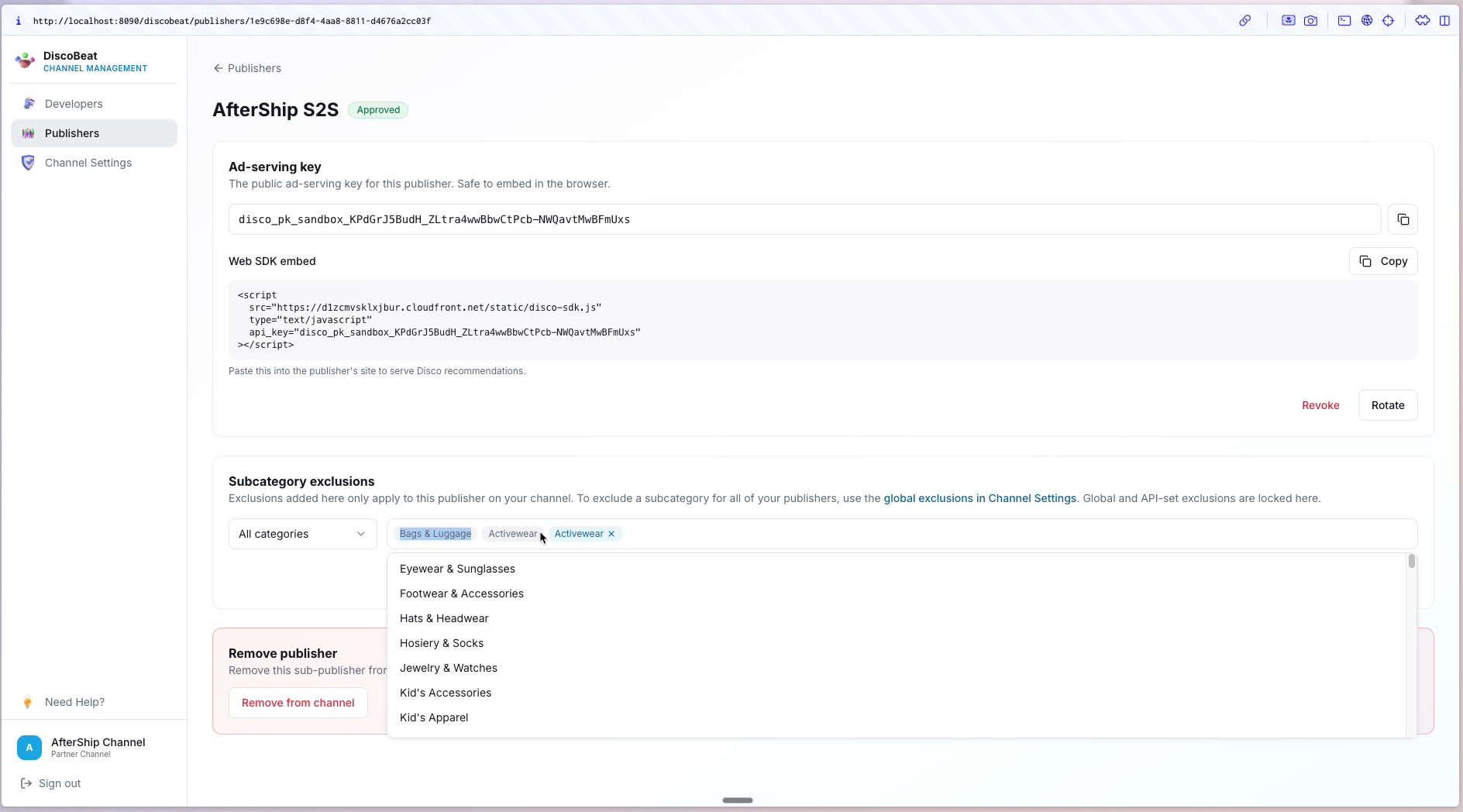Click the Need Help lightbulb icon
The height and width of the screenshot is (812, 1463).
(28, 703)
